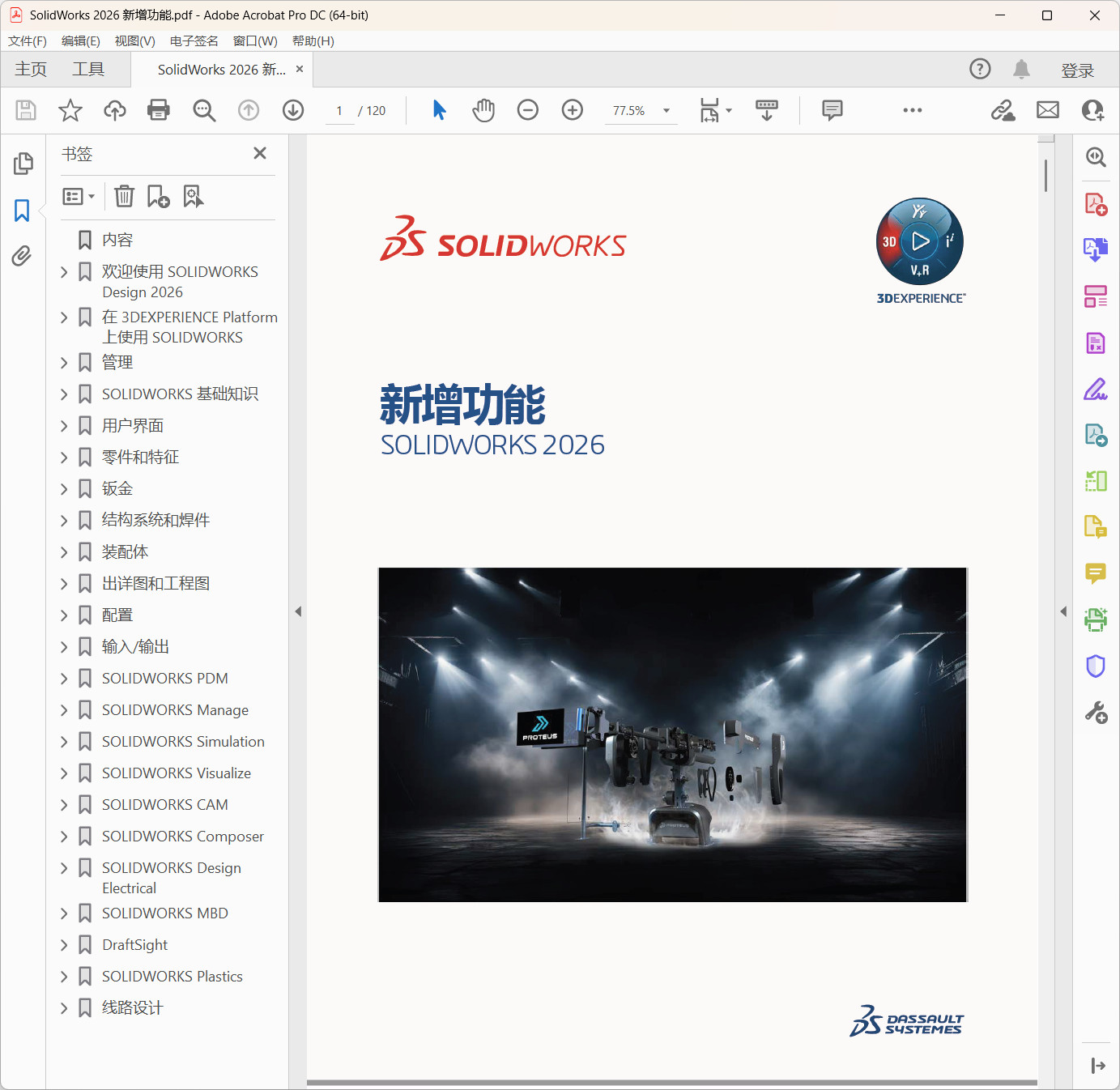The image size is (1120, 1090).
Task: Expand the SOLIDWORKS Simulation bookmark
Action: (64, 742)
